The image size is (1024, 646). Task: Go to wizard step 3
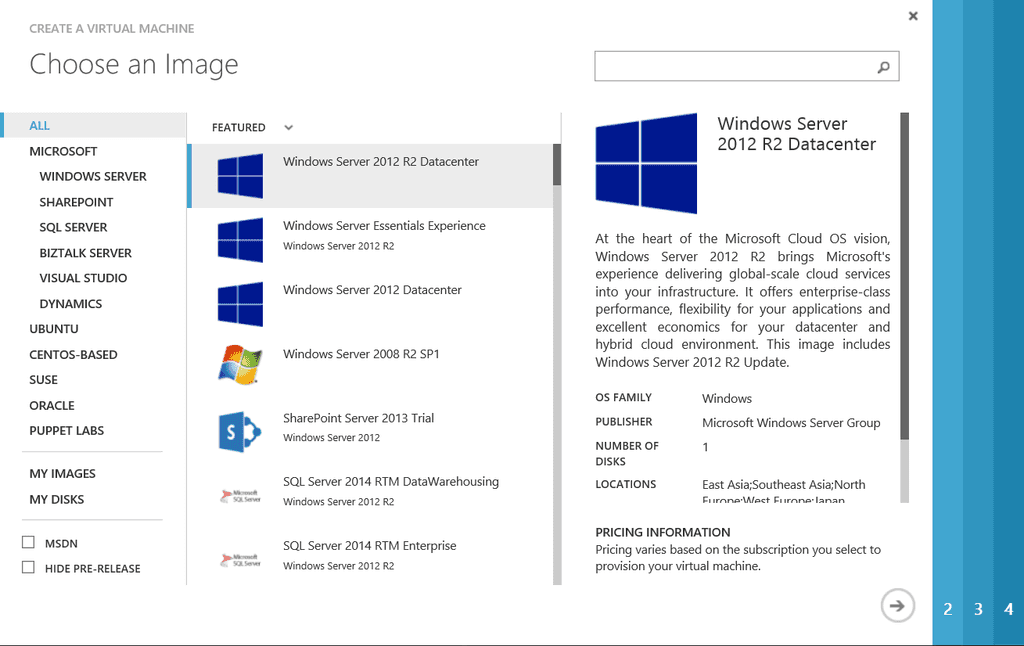click(x=978, y=609)
